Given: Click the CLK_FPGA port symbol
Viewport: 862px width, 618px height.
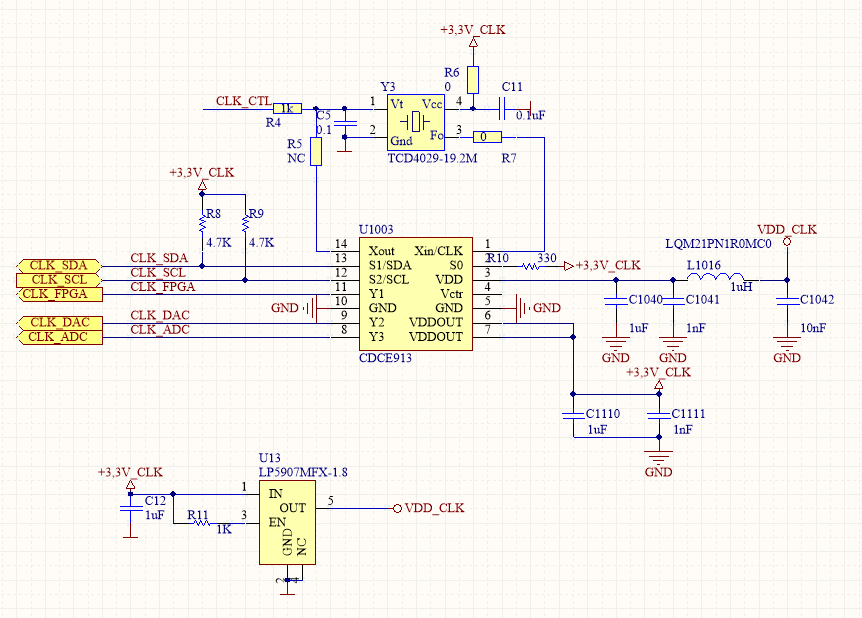Looking at the screenshot, I should tap(59, 294).
